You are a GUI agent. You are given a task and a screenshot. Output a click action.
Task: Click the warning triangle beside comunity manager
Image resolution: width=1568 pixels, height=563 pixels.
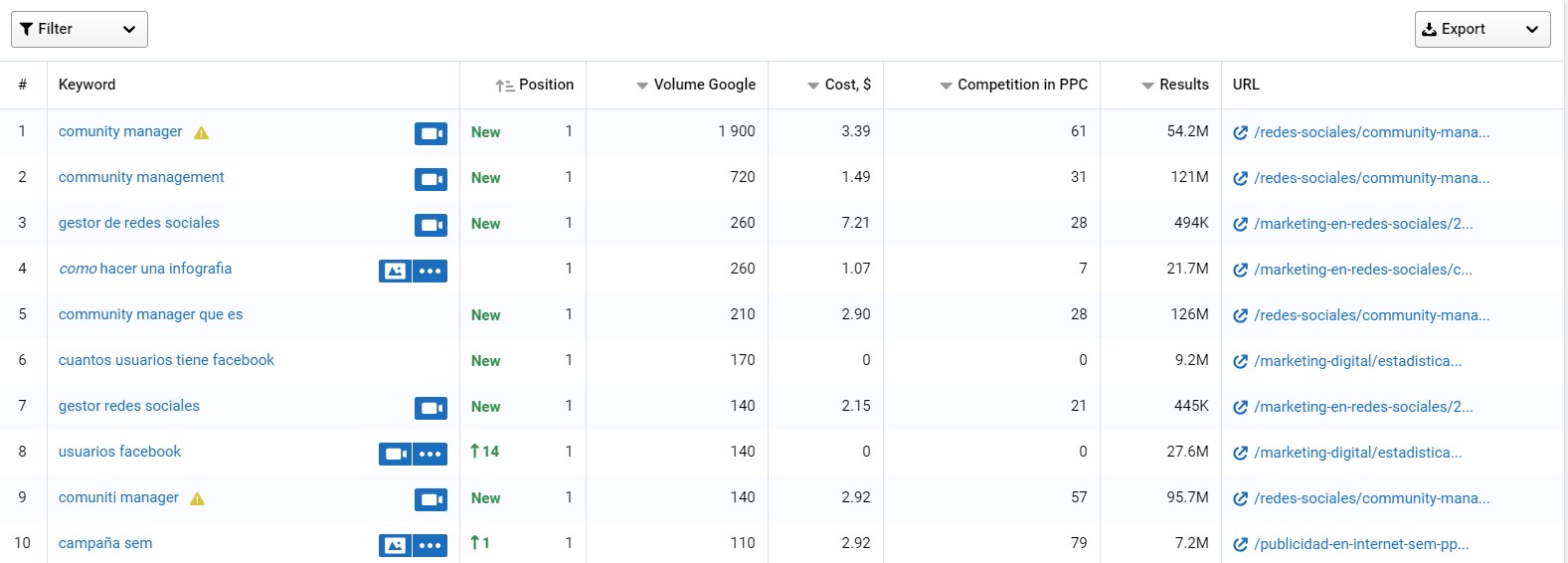click(x=201, y=132)
